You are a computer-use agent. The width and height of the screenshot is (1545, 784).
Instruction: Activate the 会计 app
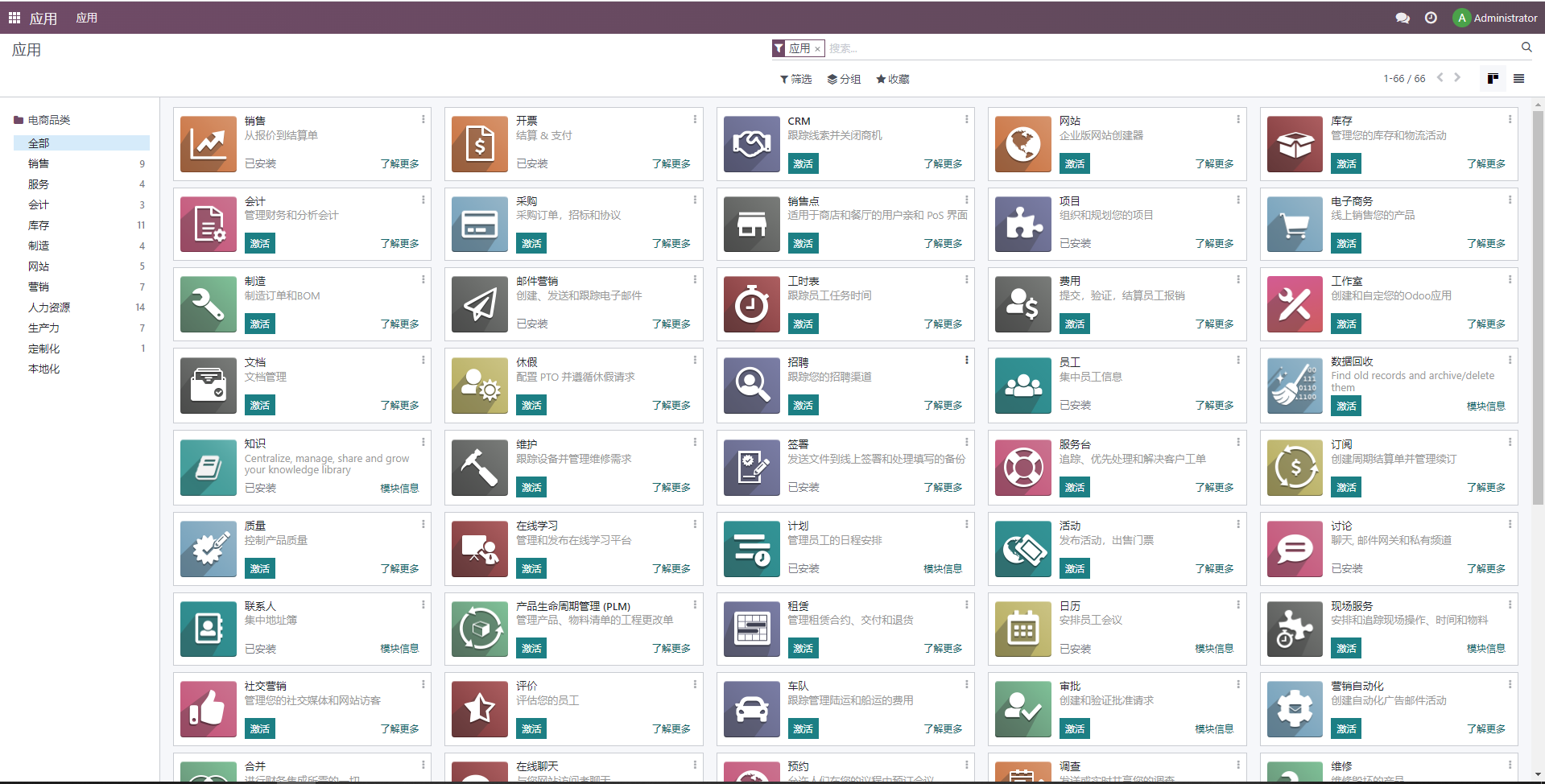[x=259, y=243]
